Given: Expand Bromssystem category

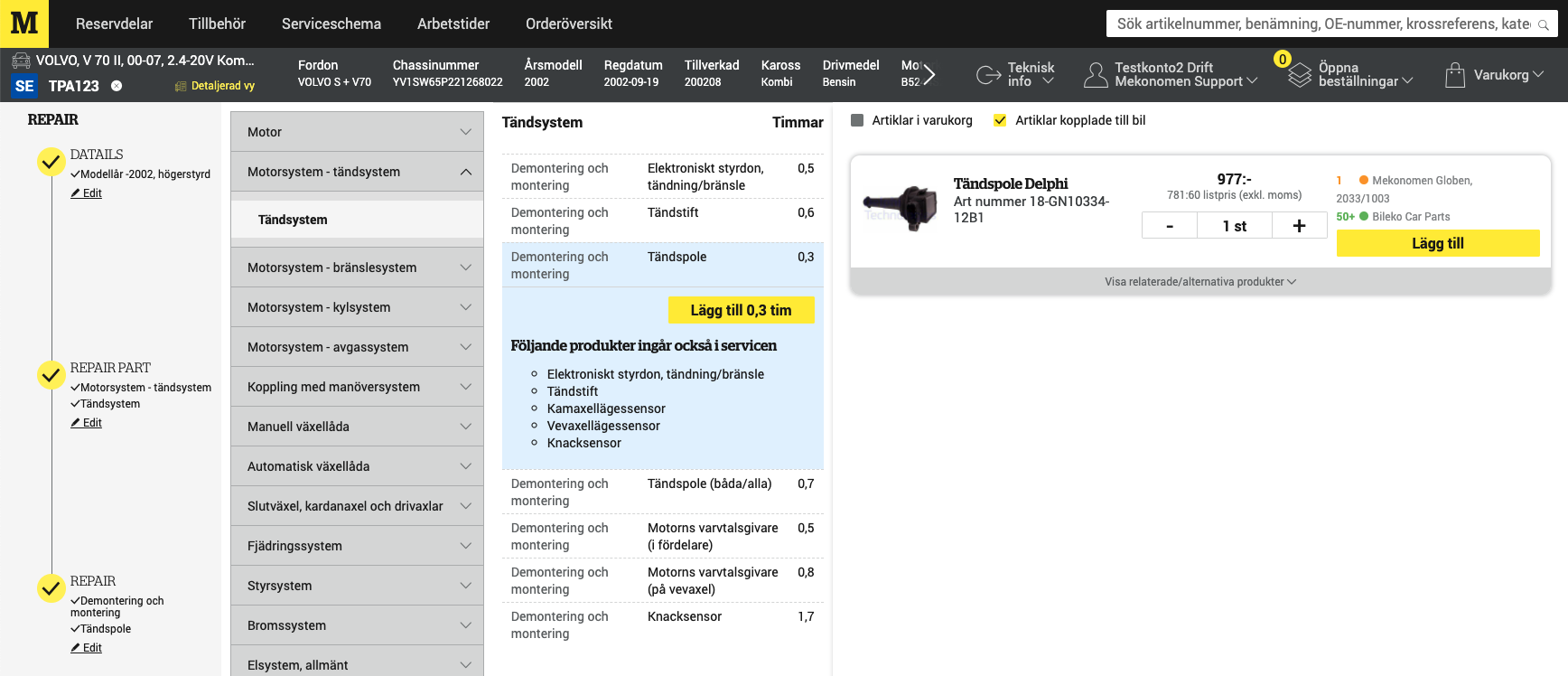Looking at the screenshot, I should click(x=357, y=625).
